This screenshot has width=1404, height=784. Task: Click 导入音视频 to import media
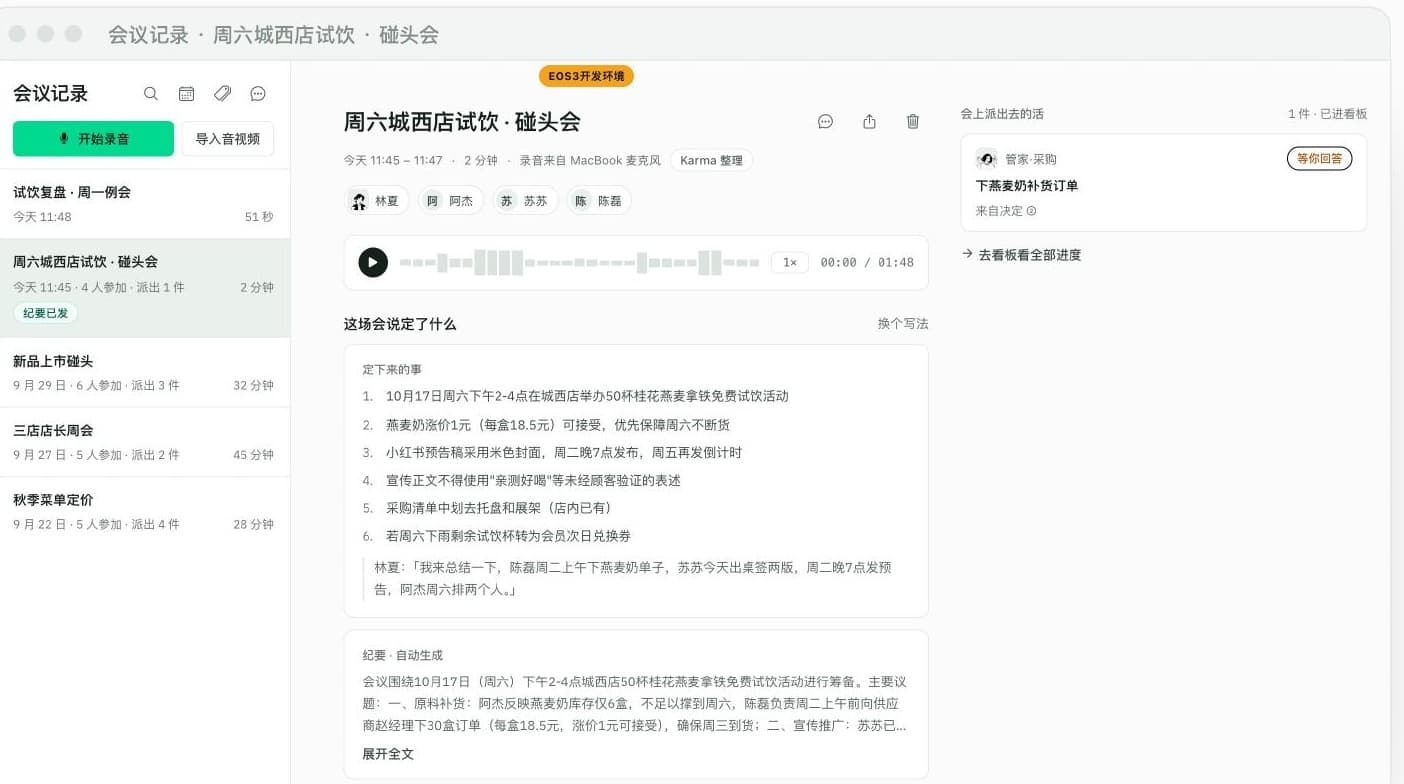click(x=228, y=139)
